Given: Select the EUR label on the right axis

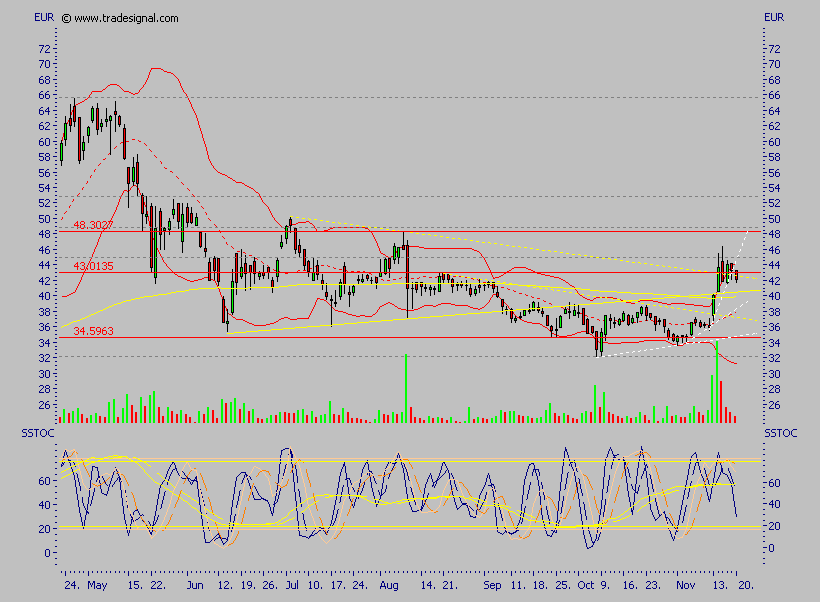Looking at the screenshot, I should click(x=775, y=16).
